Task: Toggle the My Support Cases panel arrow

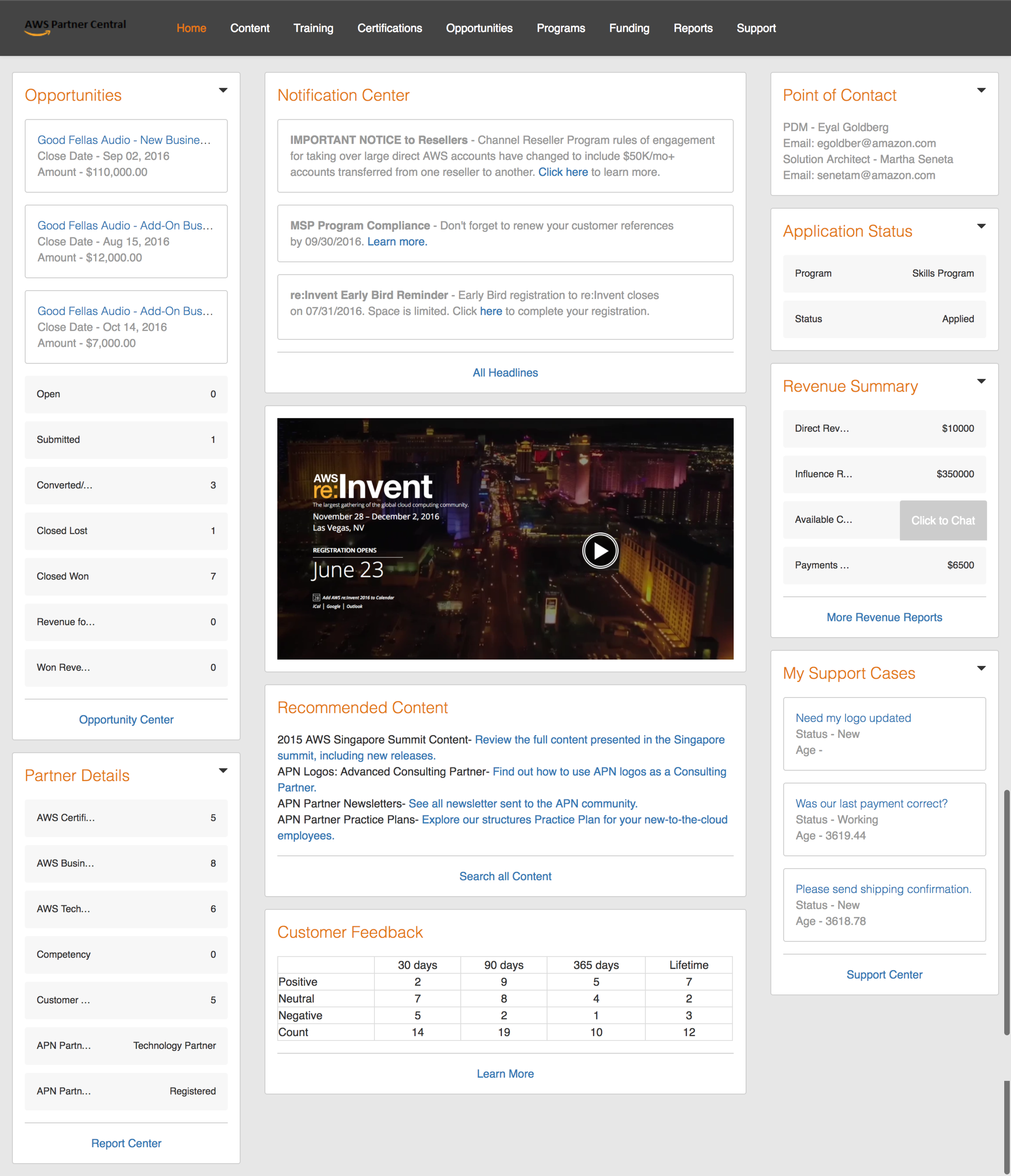Action: [981, 668]
